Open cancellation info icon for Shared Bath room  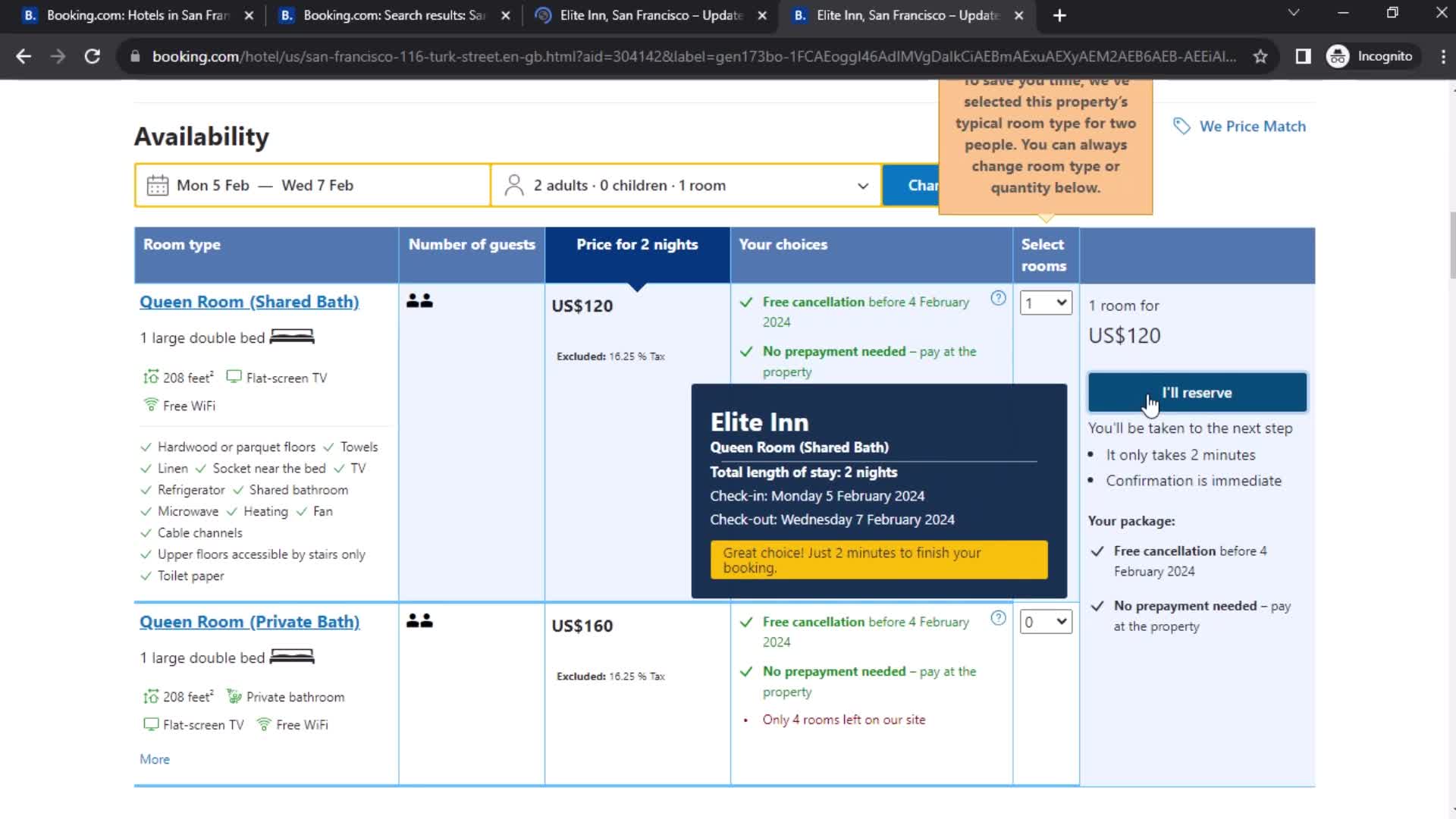click(x=998, y=298)
